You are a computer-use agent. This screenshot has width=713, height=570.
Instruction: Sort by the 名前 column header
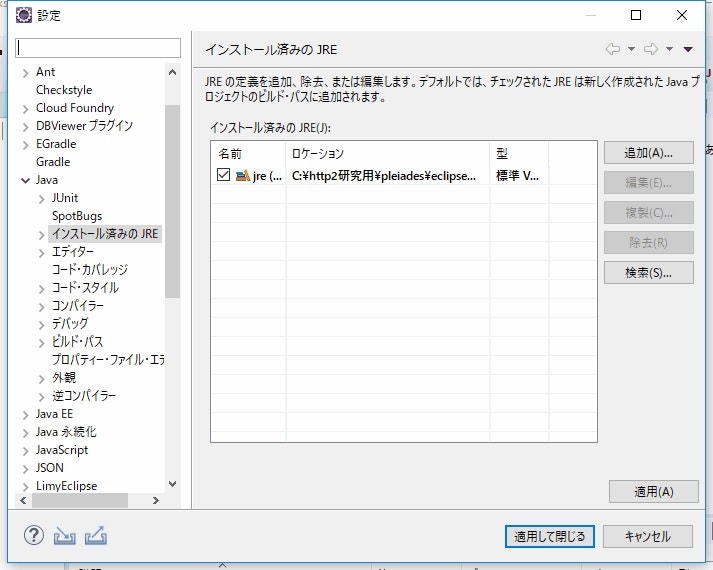249,154
